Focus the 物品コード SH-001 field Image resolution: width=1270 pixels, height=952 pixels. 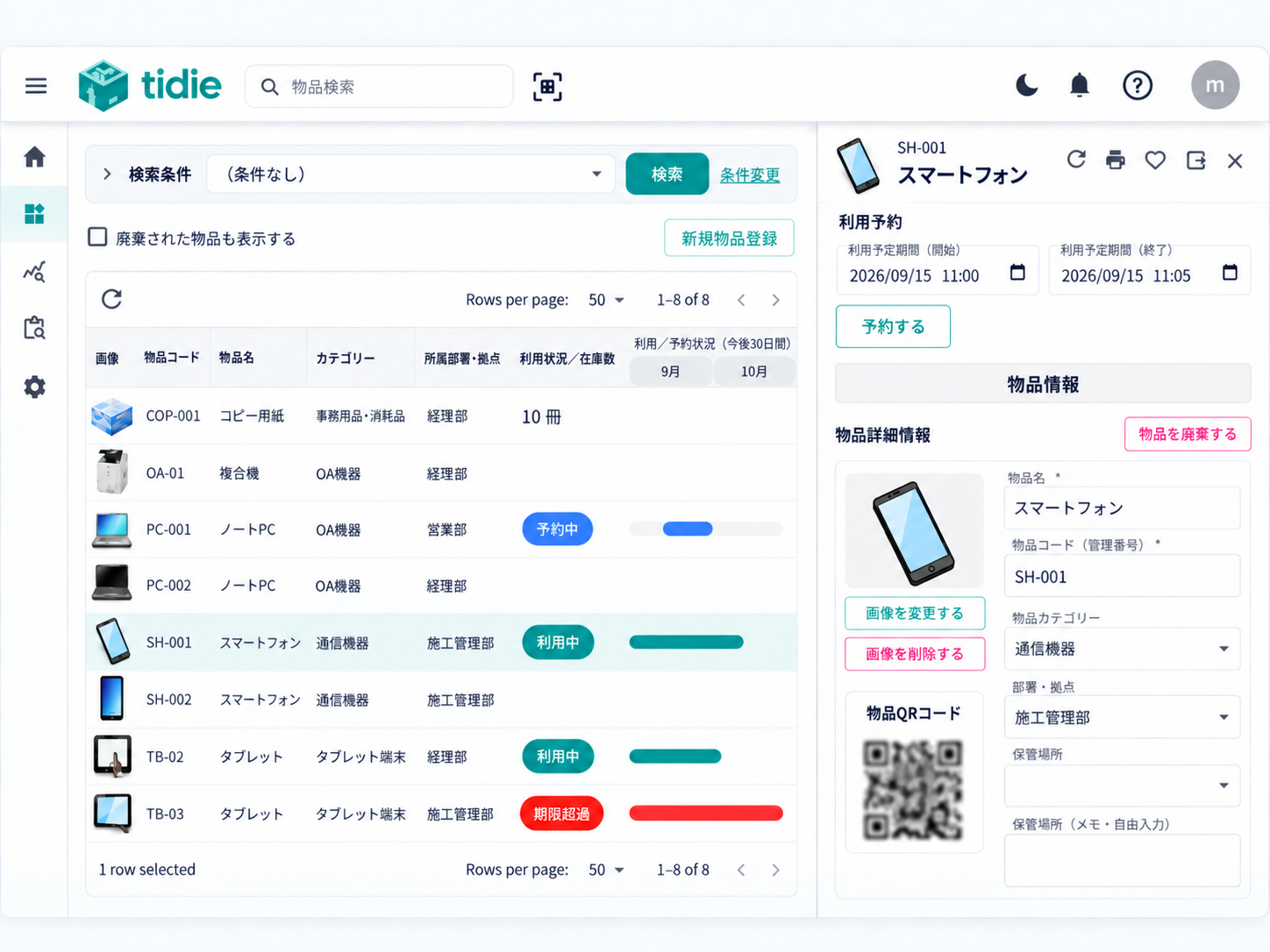click(x=1122, y=577)
